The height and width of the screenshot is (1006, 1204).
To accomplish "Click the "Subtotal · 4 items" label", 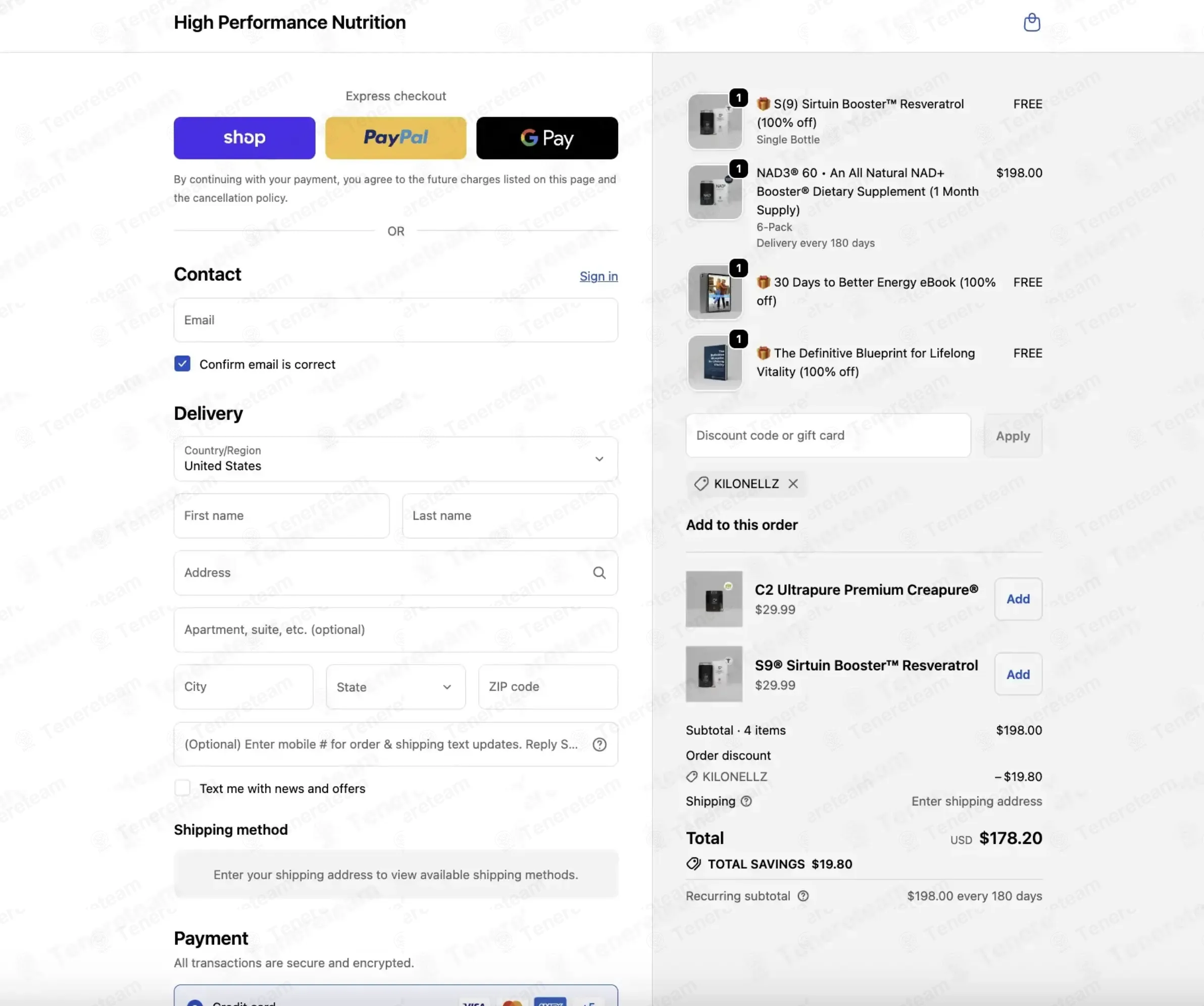I will pyautogui.click(x=736, y=730).
